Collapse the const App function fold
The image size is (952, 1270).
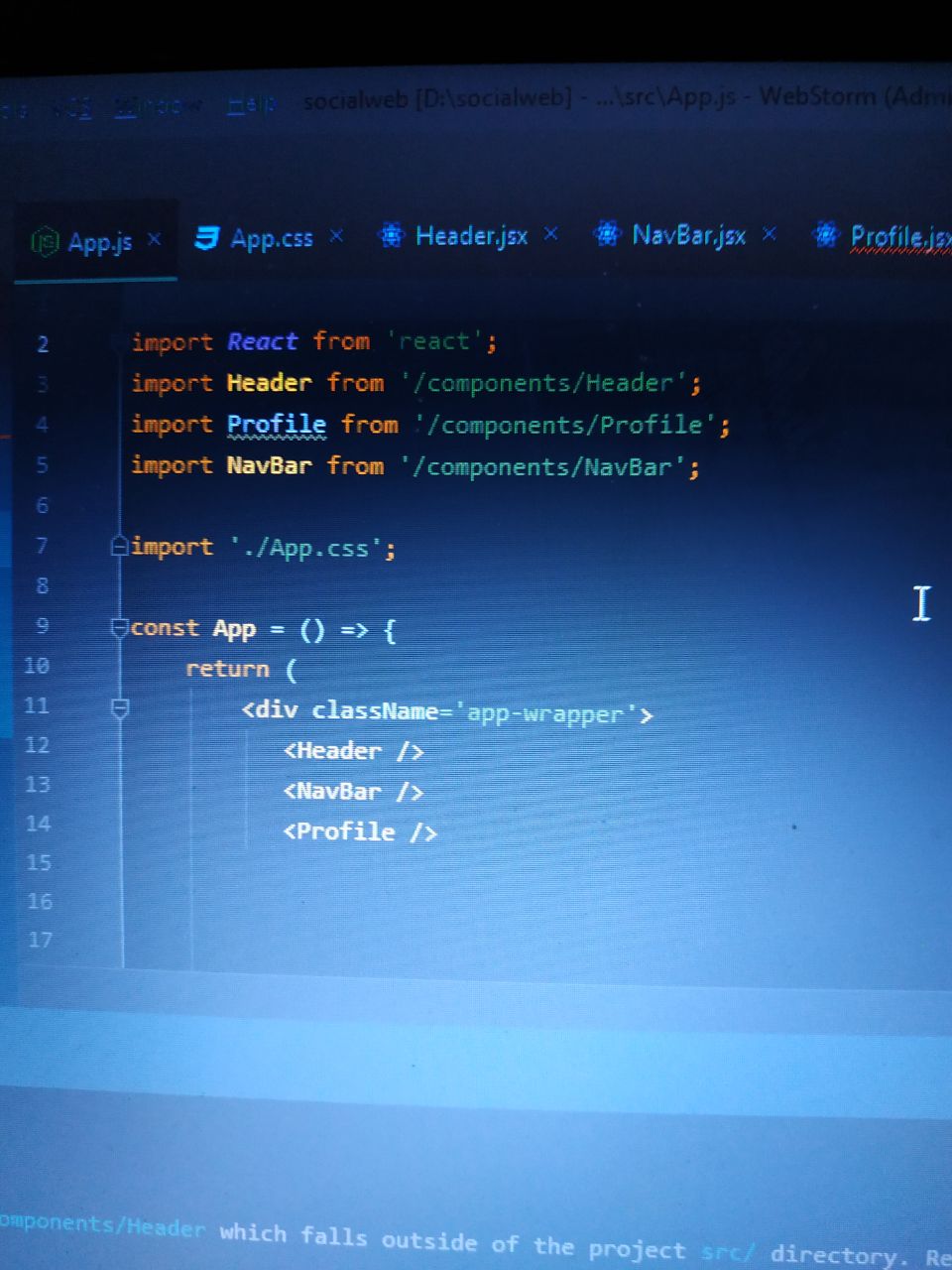120,628
